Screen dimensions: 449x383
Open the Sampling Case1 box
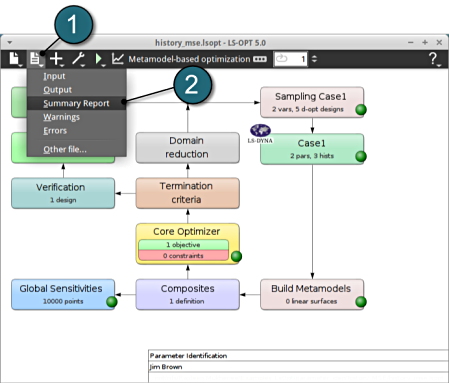312,102
